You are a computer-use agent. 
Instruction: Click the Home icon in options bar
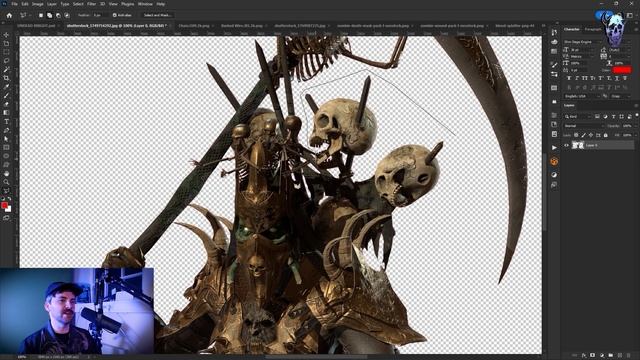pos(9,15)
